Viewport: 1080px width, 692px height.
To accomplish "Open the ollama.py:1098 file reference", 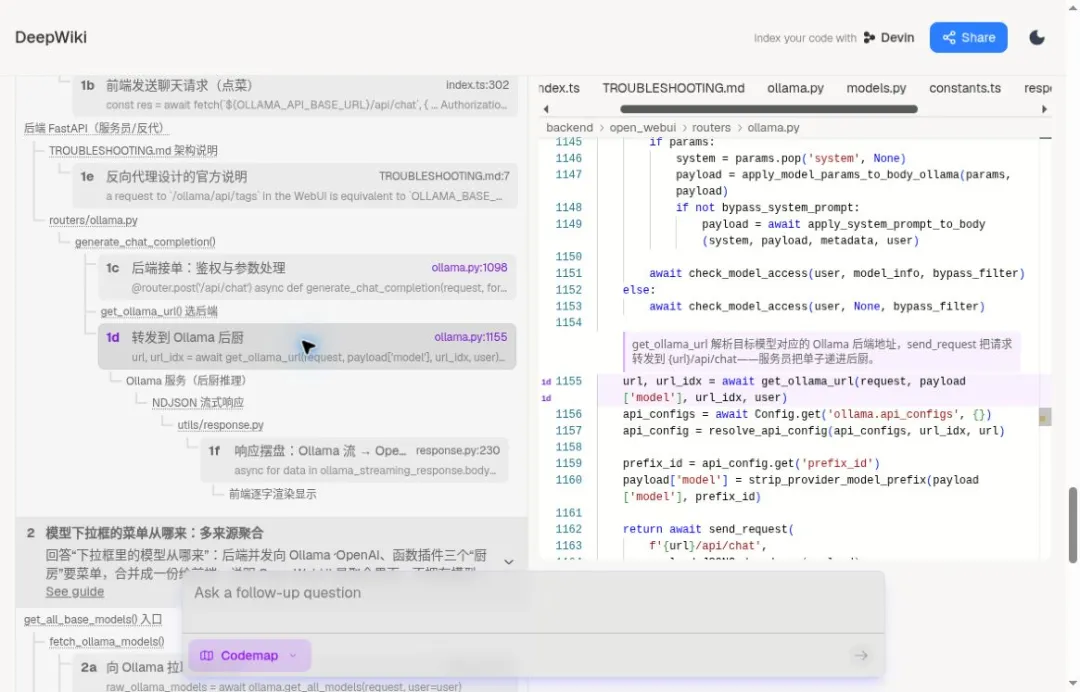I will tap(469, 268).
